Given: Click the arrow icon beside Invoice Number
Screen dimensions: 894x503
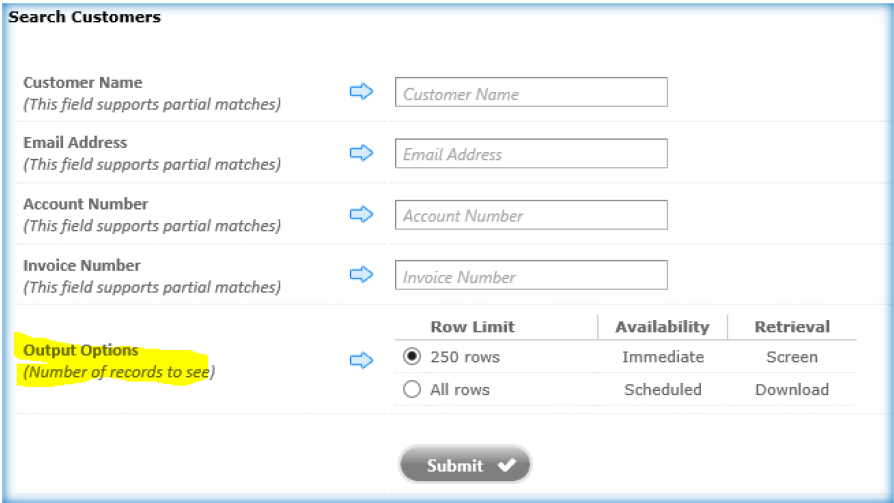Looking at the screenshot, I should (x=361, y=275).
